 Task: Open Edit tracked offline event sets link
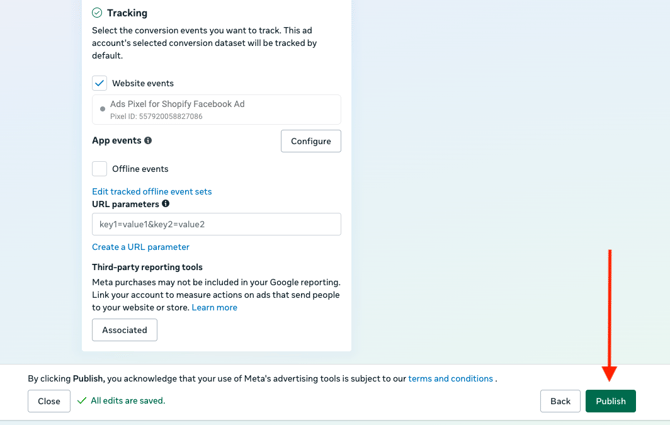pos(152,191)
